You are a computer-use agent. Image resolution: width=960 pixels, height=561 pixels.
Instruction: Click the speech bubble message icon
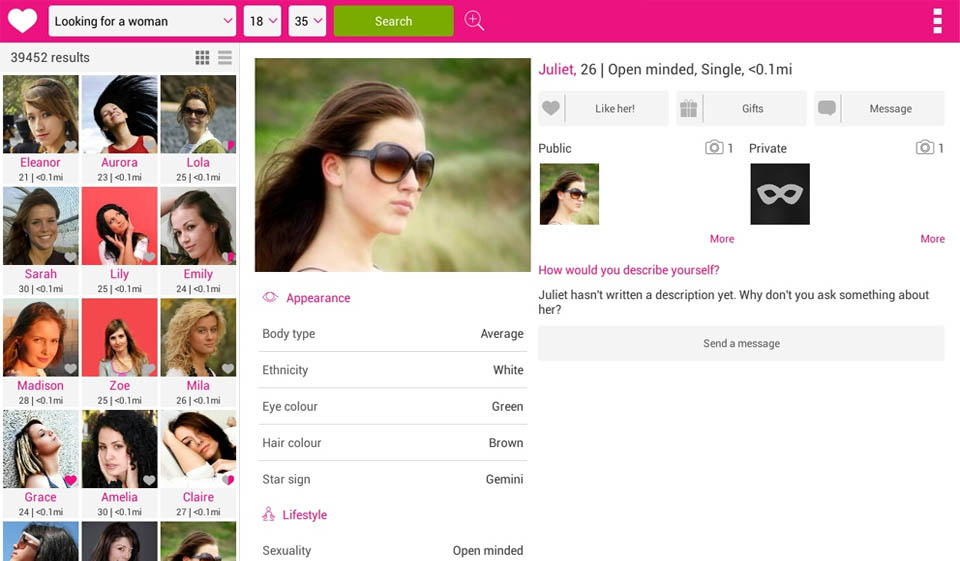(827, 109)
